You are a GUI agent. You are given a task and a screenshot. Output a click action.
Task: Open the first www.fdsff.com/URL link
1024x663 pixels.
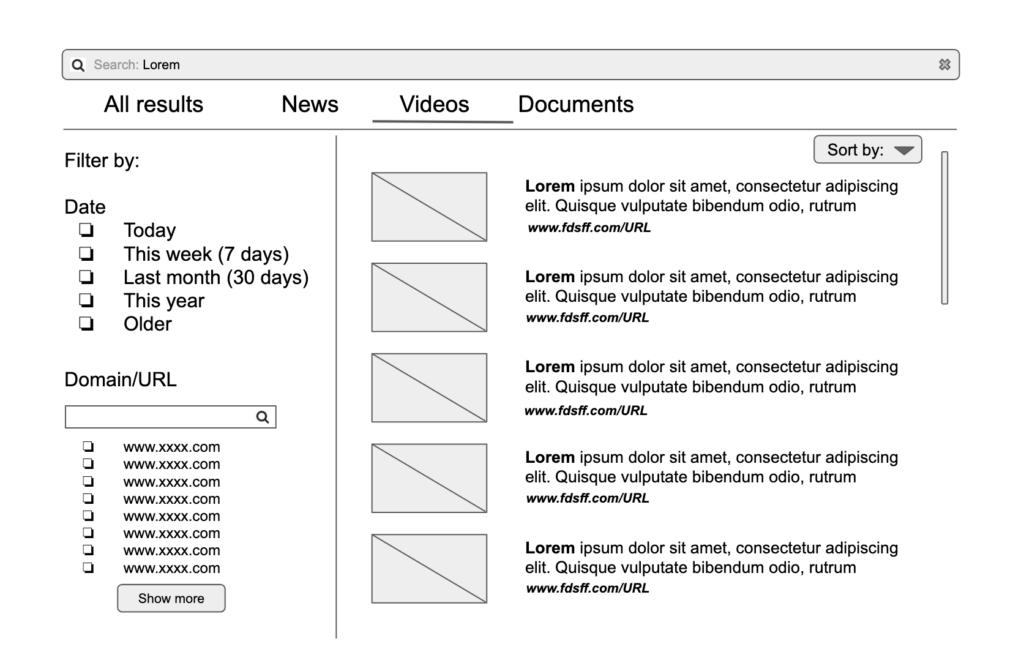point(587,227)
